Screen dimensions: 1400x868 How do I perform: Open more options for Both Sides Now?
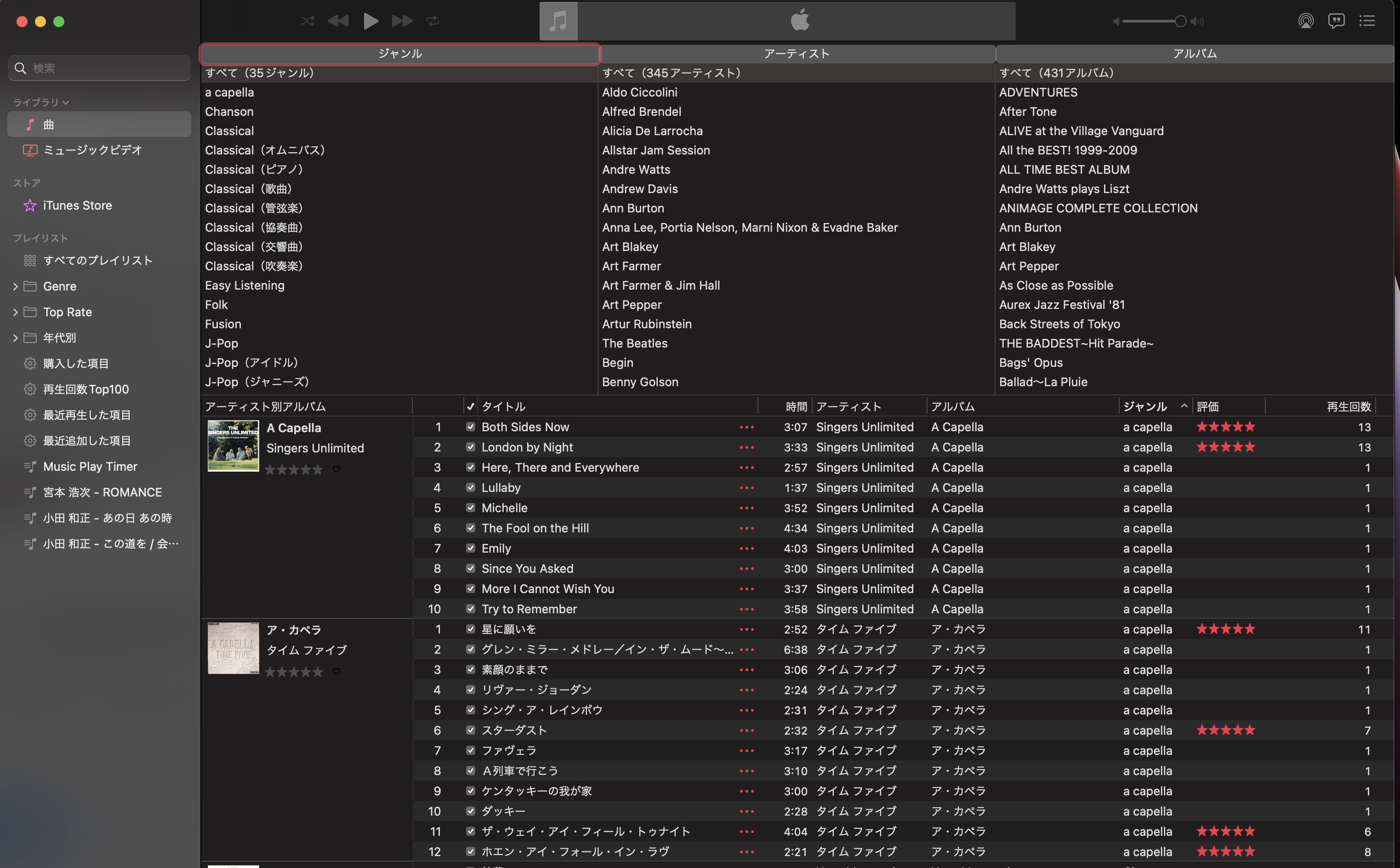click(x=746, y=427)
